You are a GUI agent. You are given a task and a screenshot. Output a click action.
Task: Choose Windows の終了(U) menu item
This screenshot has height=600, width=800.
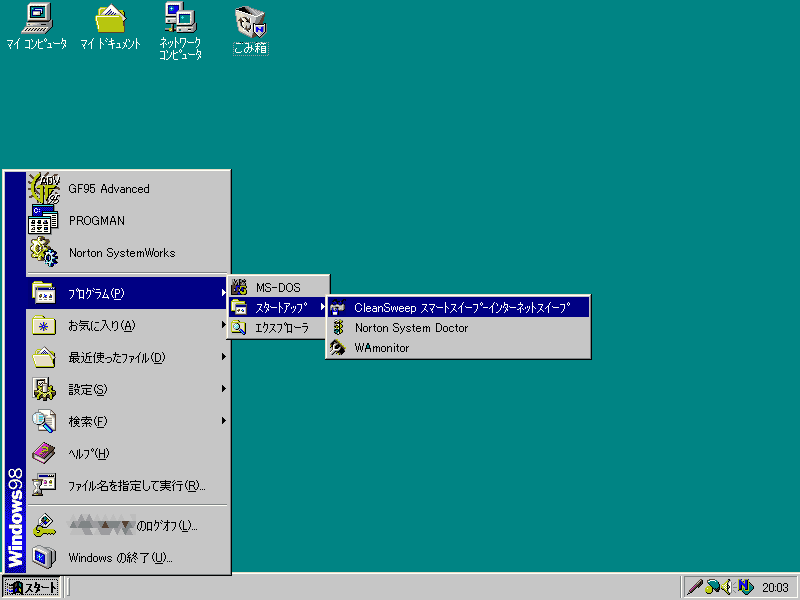click(x=127, y=557)
